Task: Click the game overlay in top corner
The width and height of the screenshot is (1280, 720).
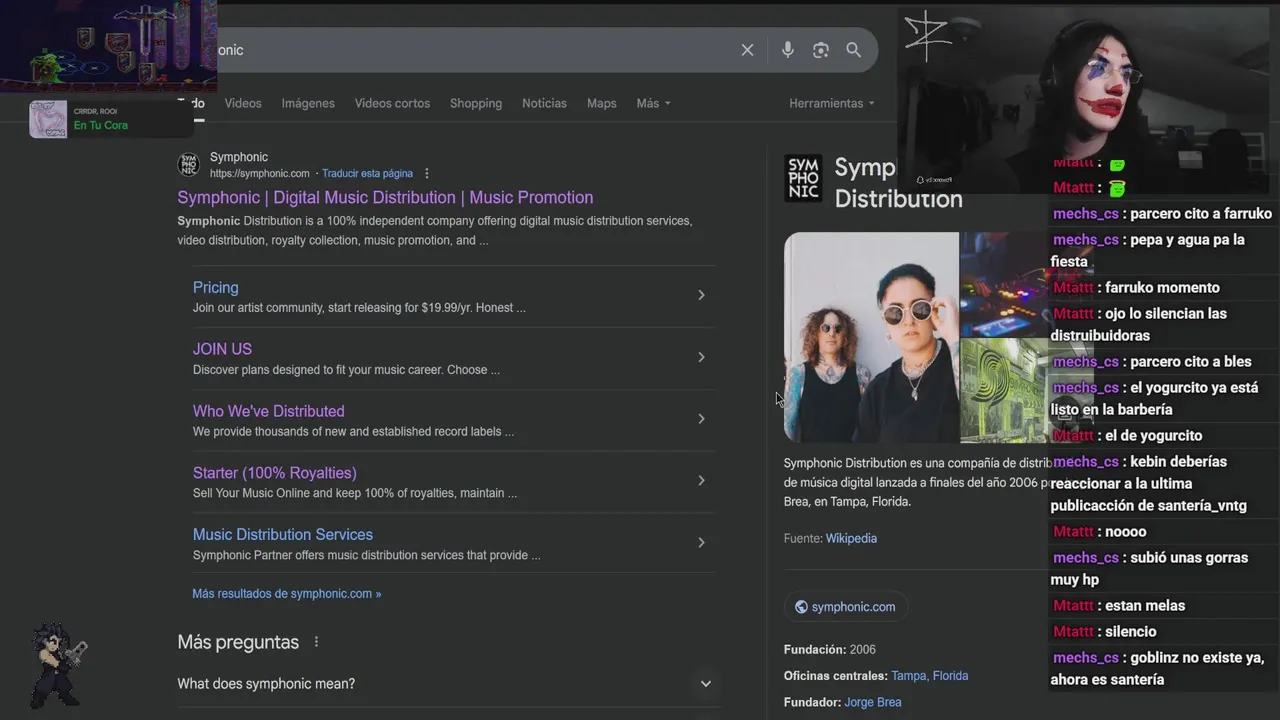Action: pos(108,46)
